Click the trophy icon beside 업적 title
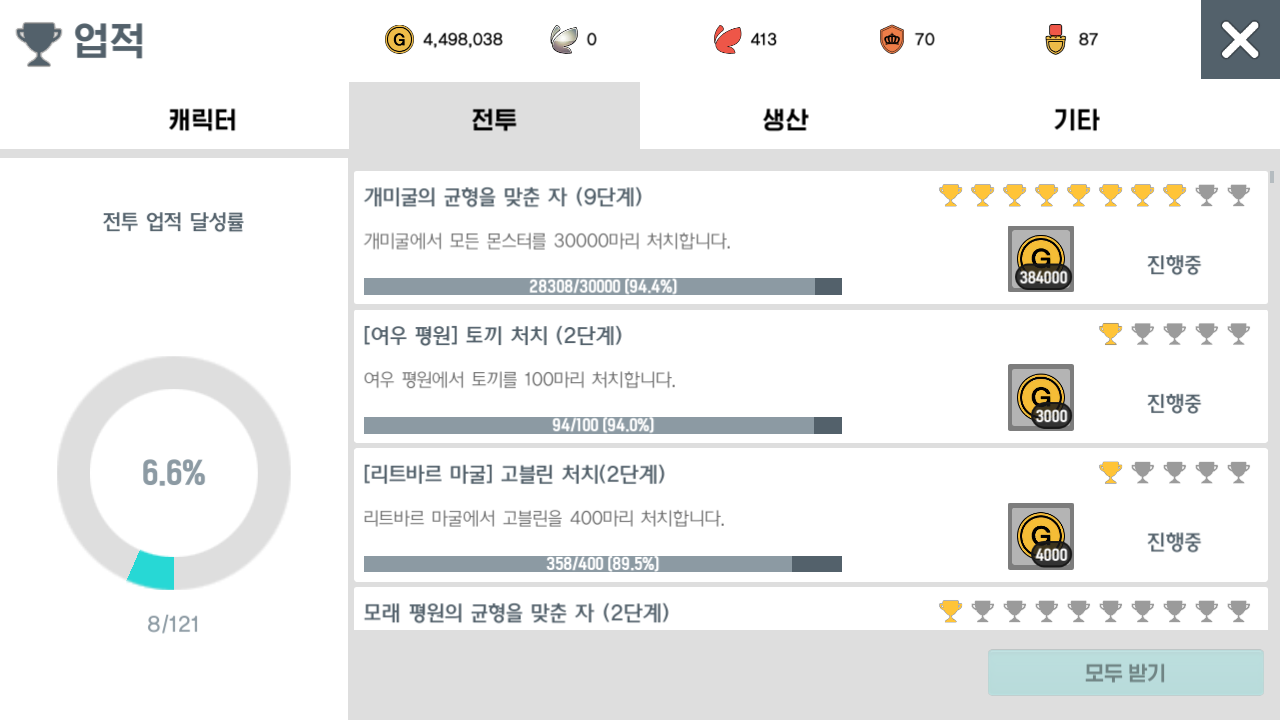Image resolution: width=1280 pixels, height=720 pixels. click(x=39, y=42)
